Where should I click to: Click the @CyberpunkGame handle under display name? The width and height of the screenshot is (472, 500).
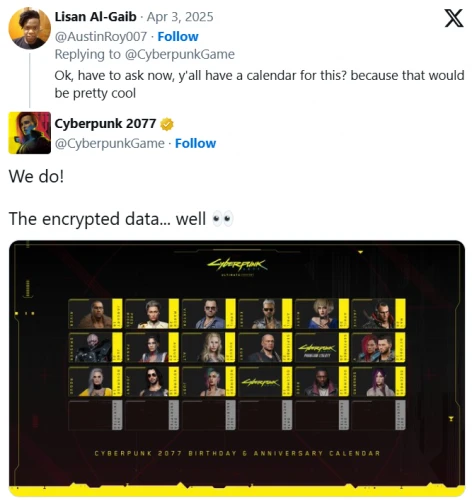[109, 143]
